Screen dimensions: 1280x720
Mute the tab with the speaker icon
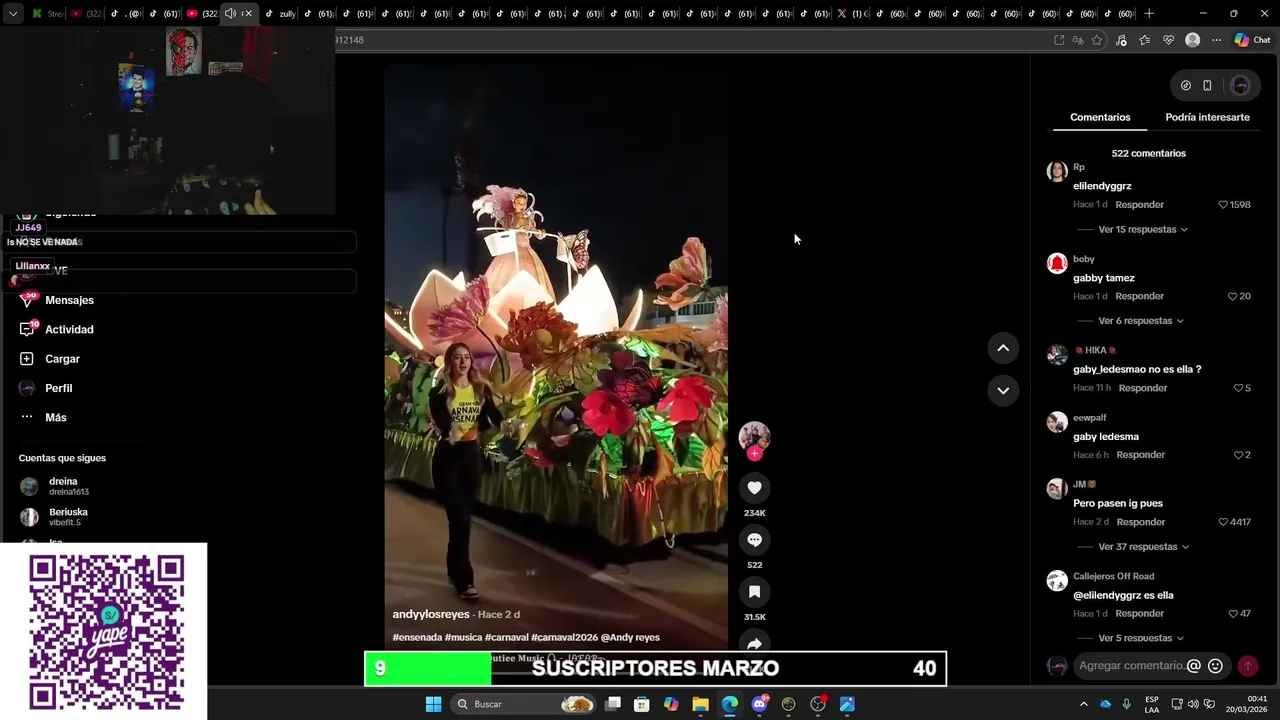(230, 13)
